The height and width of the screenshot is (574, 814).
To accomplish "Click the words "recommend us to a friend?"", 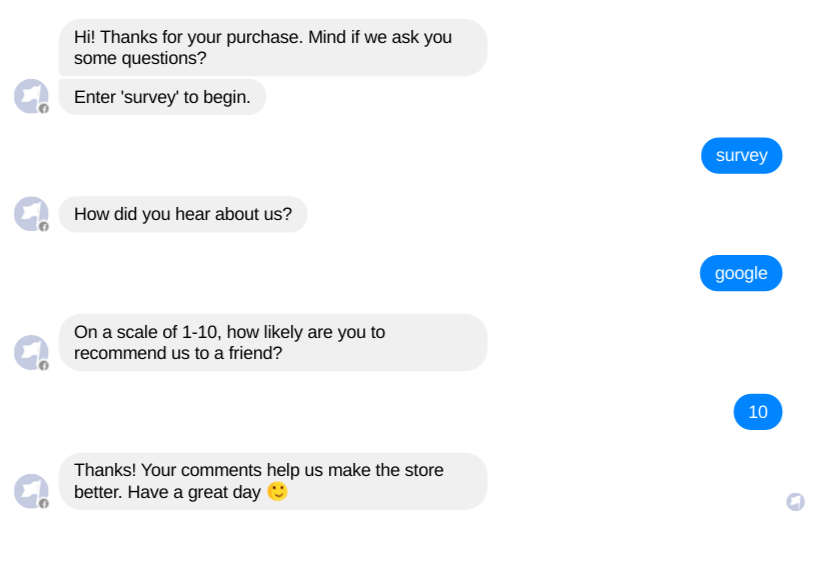I will tap(178, 353).
